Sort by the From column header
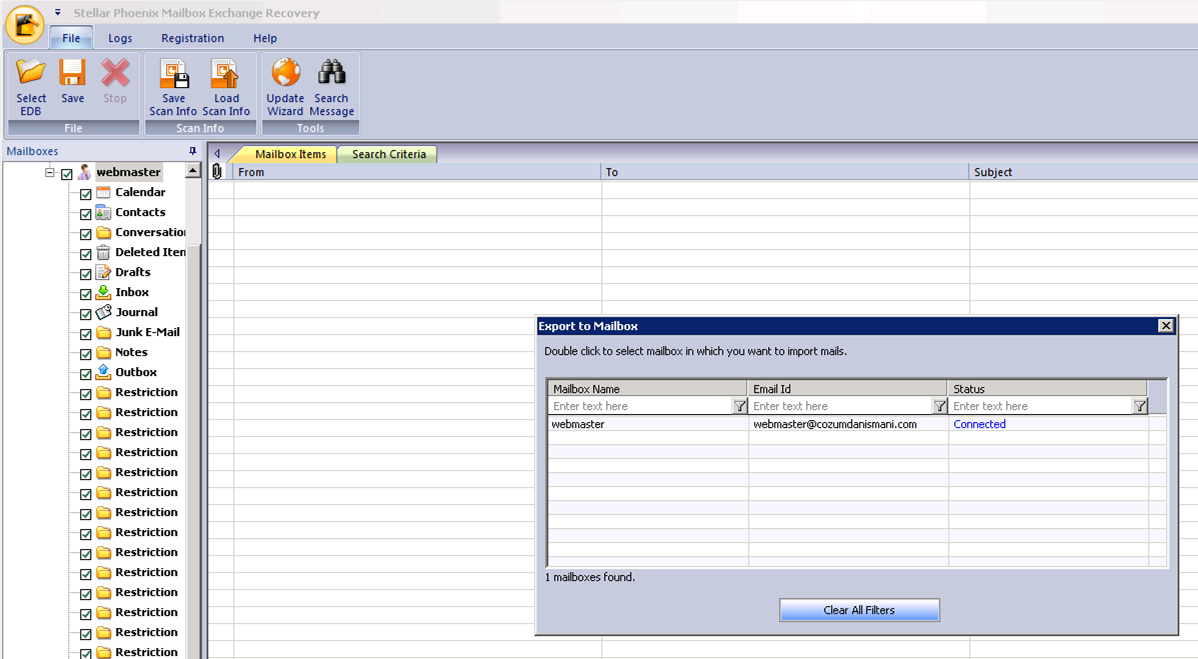The image size is (1198, 659). pyautogui.click(x=417, y=172)
